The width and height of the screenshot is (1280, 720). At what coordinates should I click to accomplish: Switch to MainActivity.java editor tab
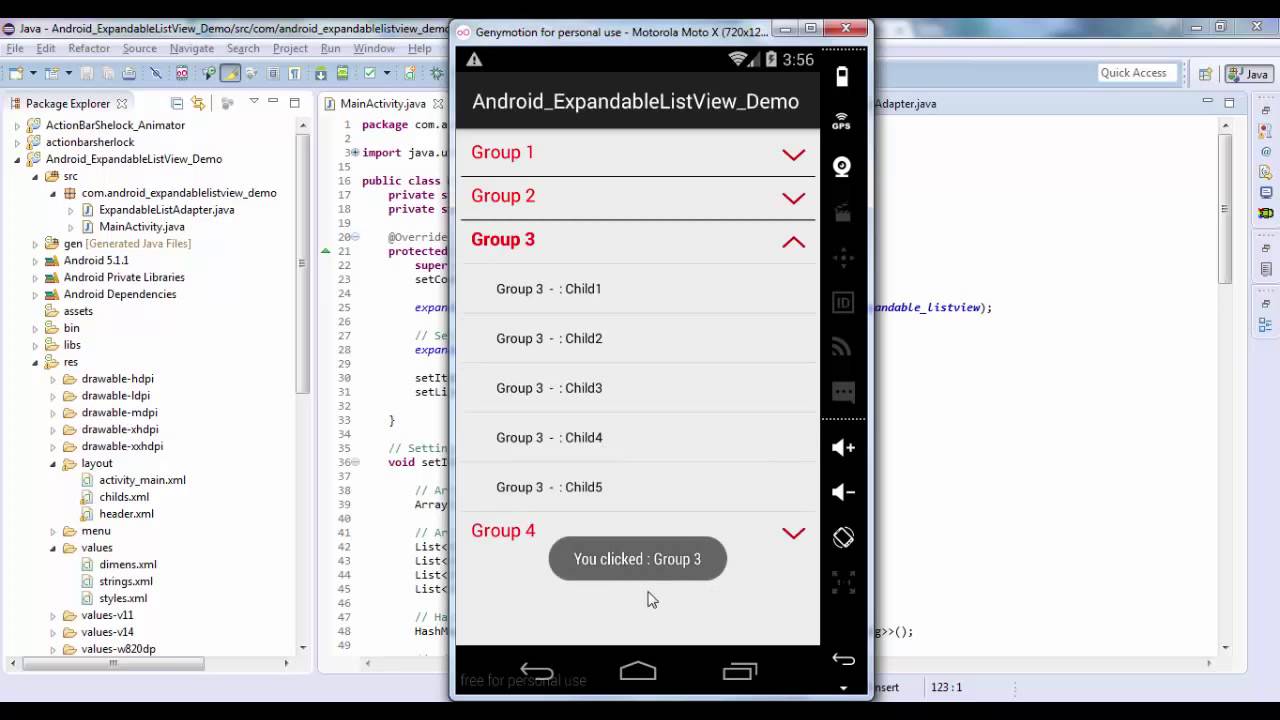[383, 103]
